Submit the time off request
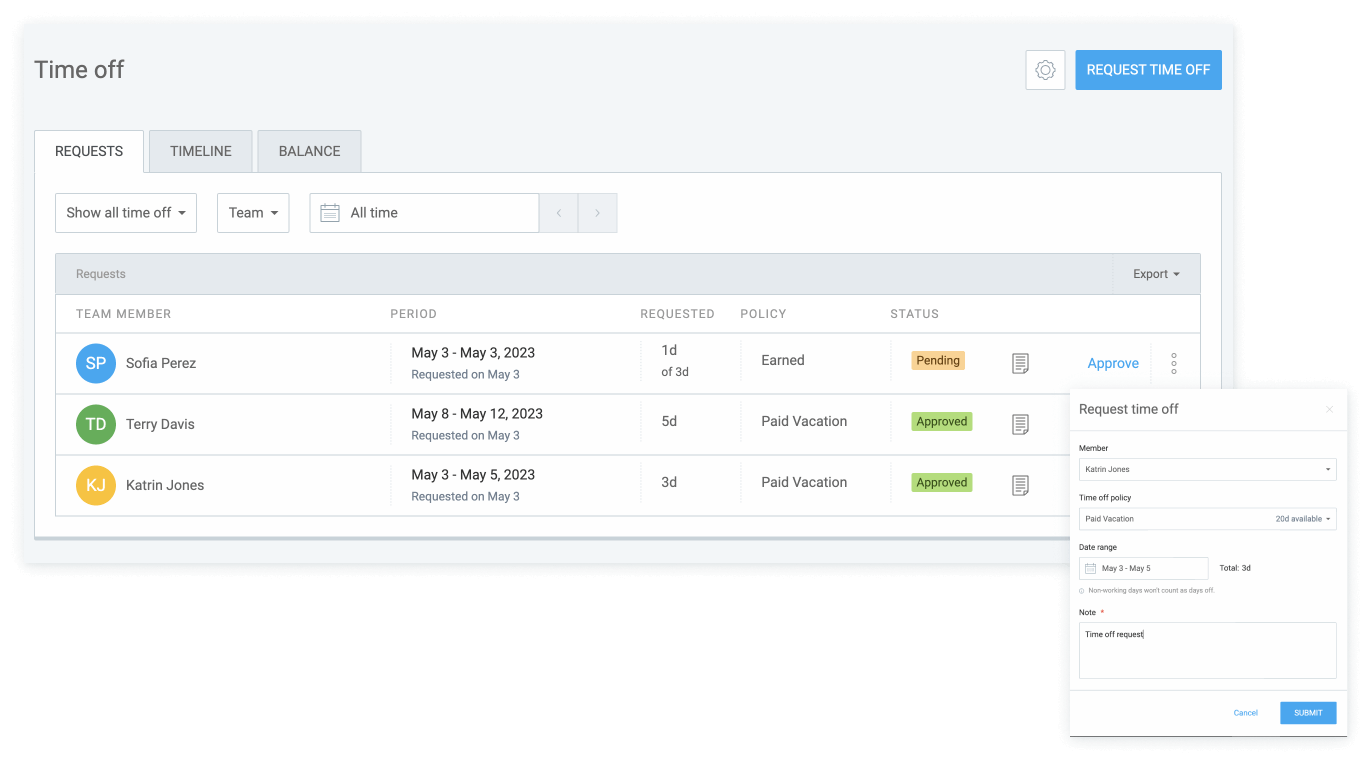Viewport: 1372px width, 761px height. tap(1307, 712)
